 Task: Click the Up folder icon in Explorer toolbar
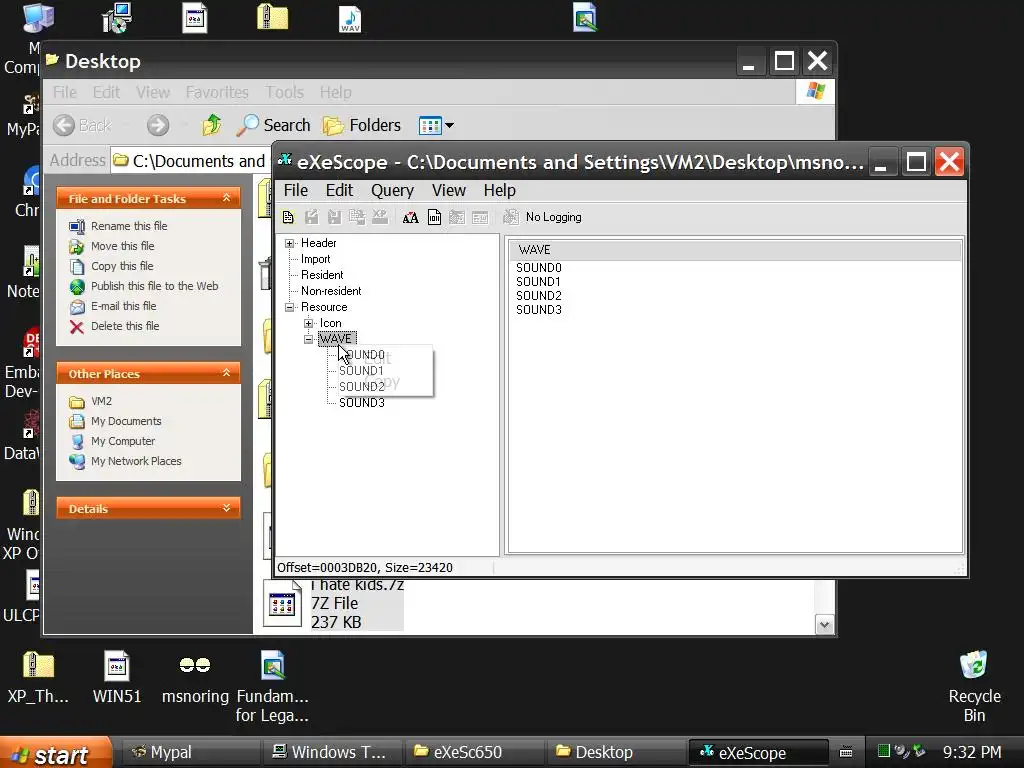click(212, 125)
